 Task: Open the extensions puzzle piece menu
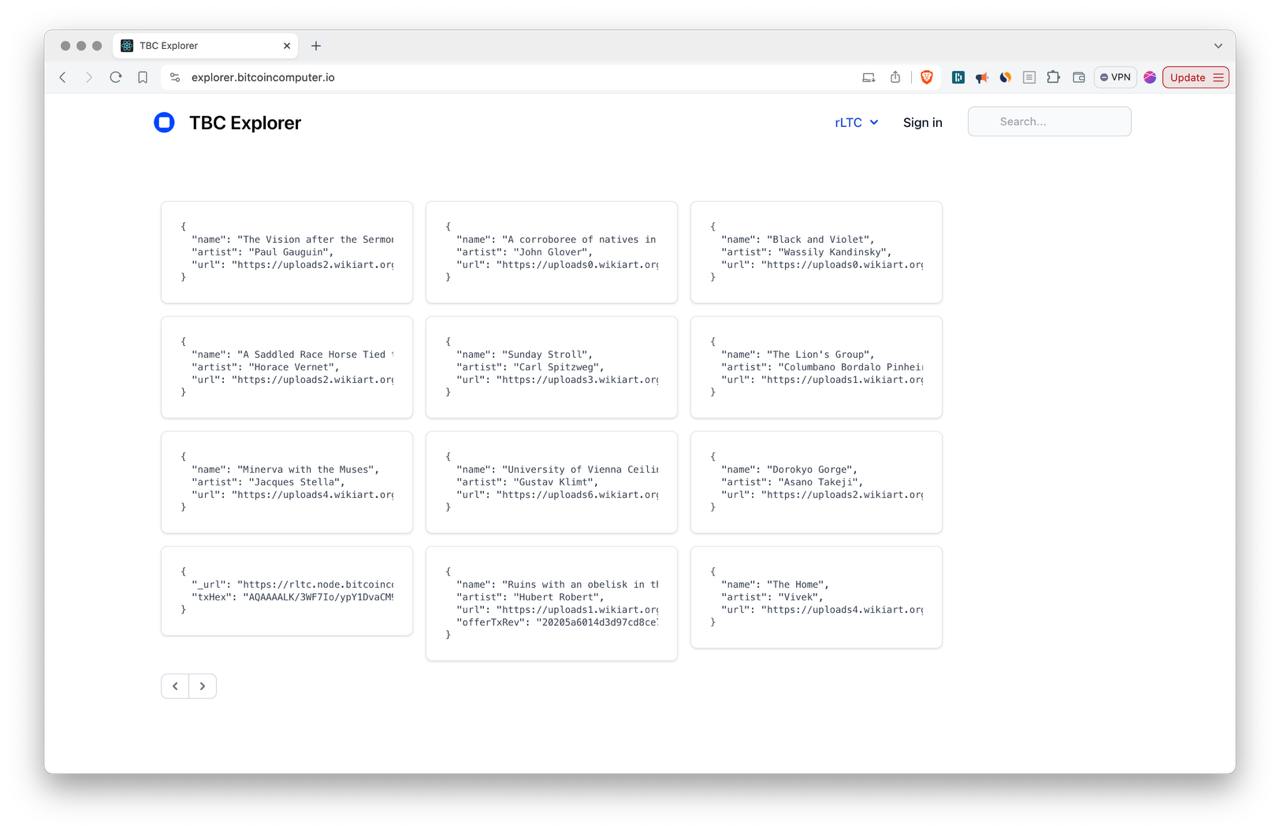pyautogui.click(x=1053, y=77)
